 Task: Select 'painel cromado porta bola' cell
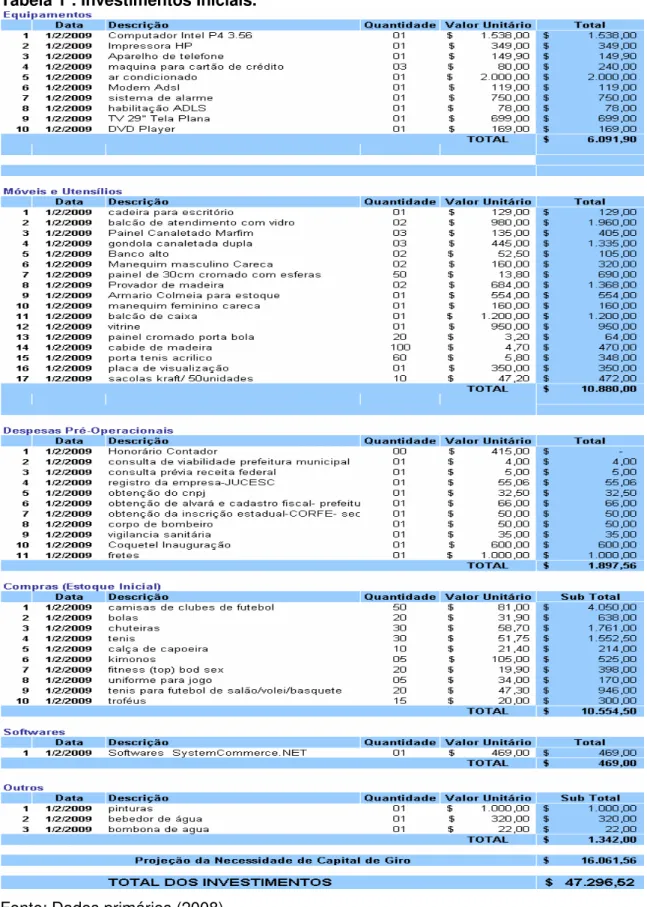tap(181, 337)
